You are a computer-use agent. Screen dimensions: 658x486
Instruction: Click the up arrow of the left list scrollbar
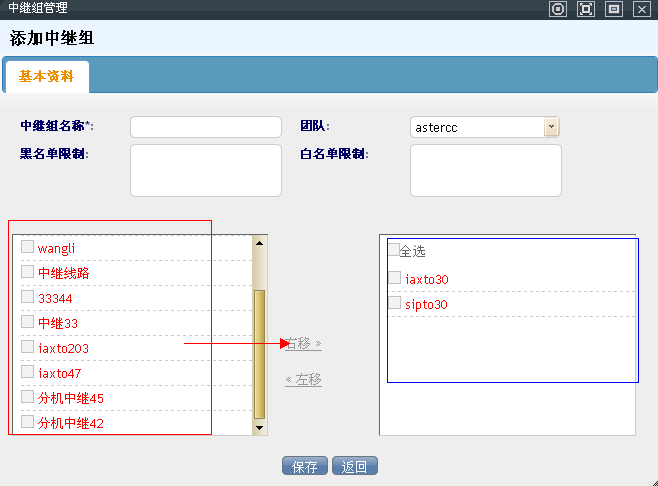pyautogui.click(x=260, y=242)
